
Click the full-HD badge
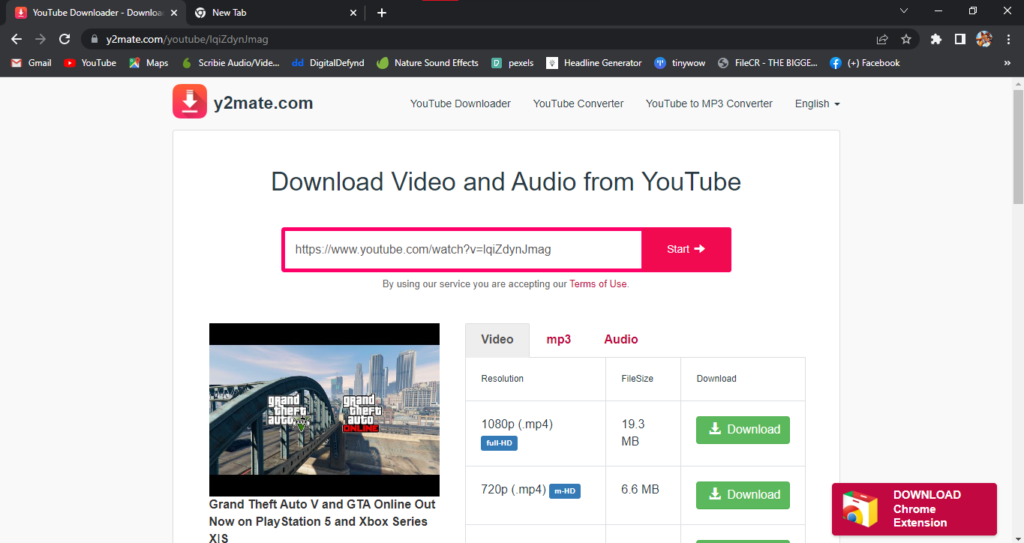pyautogui.click(x=499, y=443)
